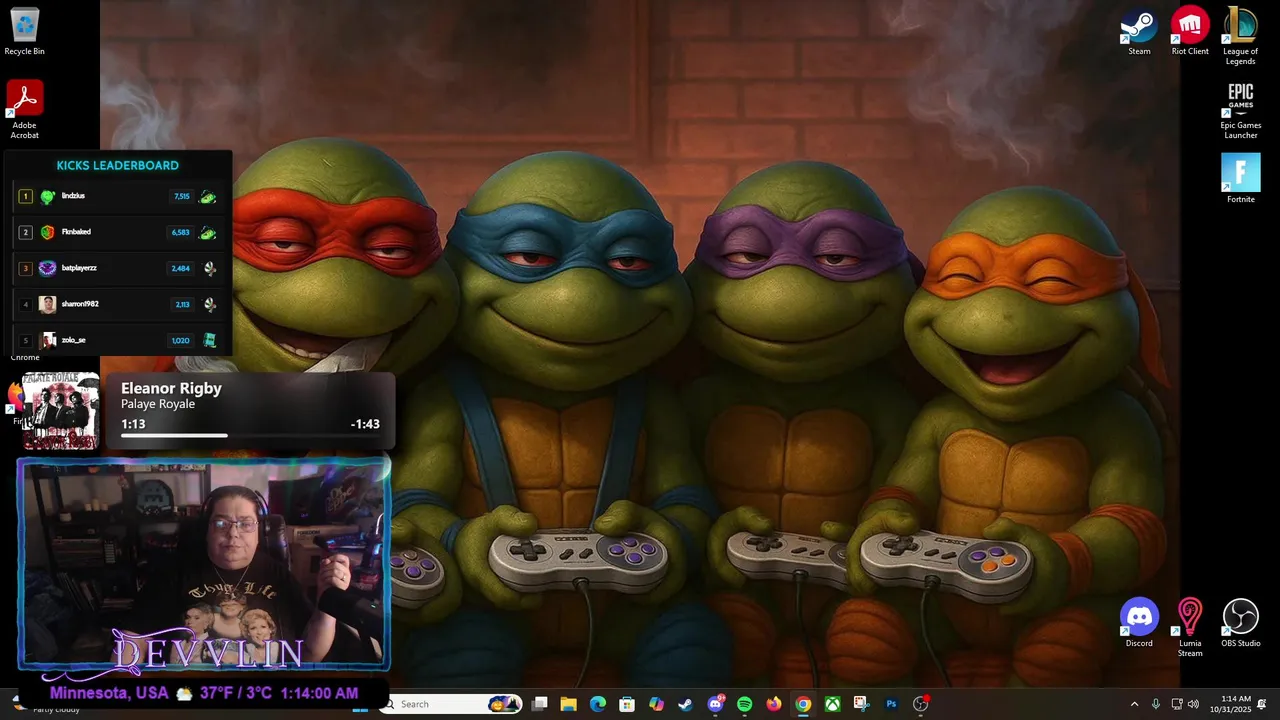This screenshot has width=1280, height=720.
Task: Select leaderboard user lindzius
Action: click(x=73, y=196)
